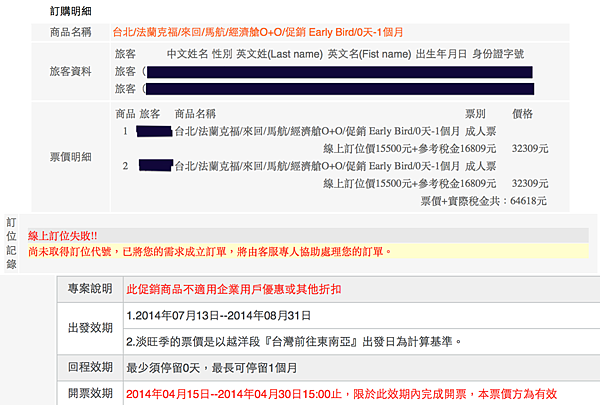Click the 淡旺季 fare calculation note
Viewport: 600px width, 405px height.
(294, 341)
